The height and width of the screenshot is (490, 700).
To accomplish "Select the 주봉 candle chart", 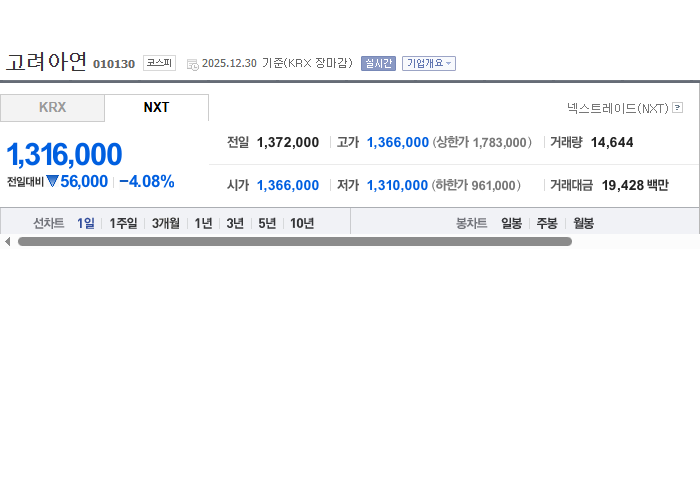I will click(x=547, y=223).
